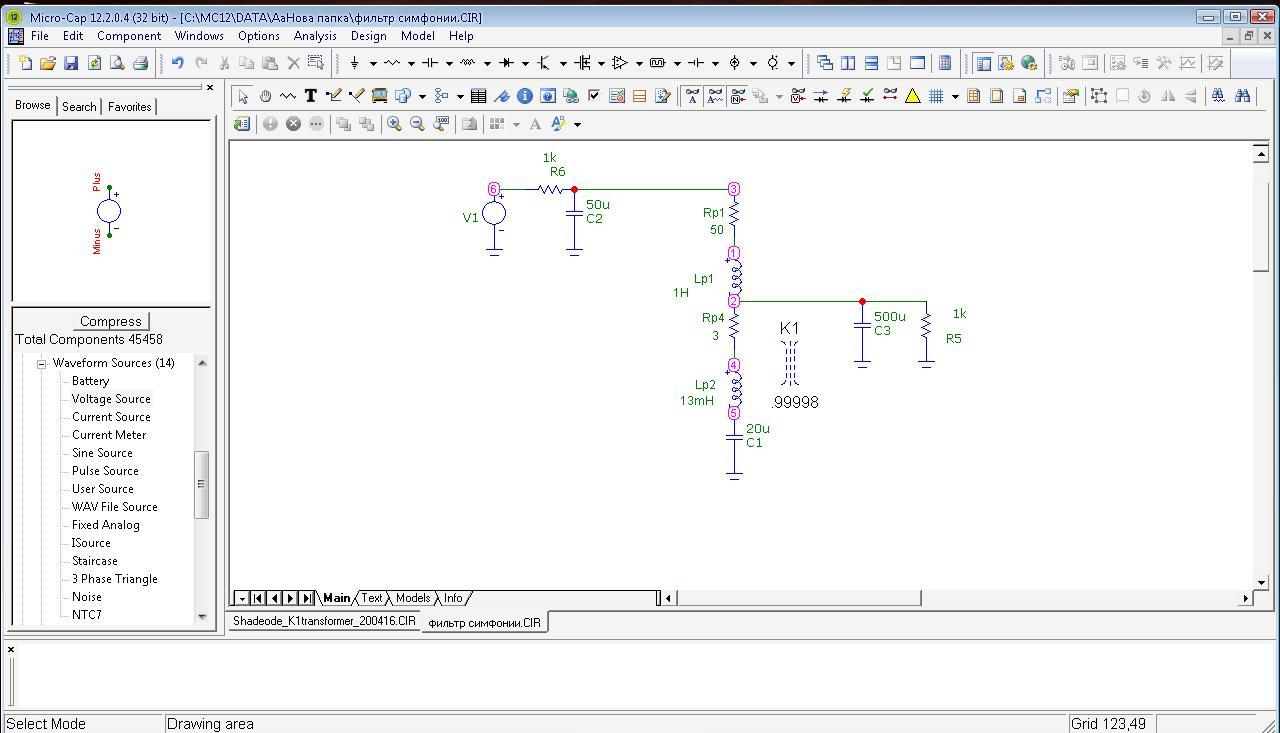The image size is (1280, 733).
Task: Switch to the Search tab
Action: click(79, 106)
